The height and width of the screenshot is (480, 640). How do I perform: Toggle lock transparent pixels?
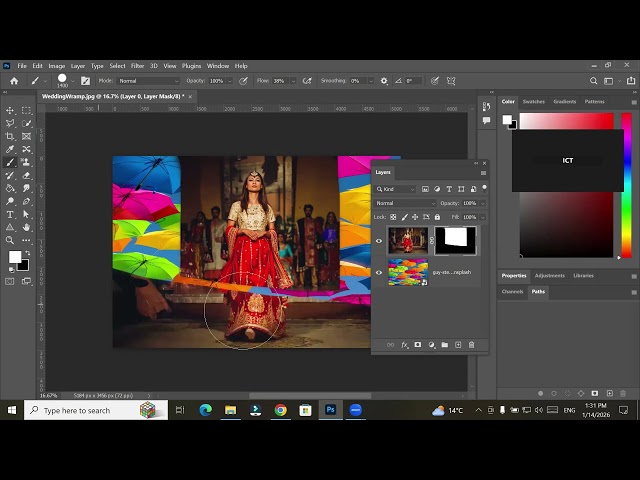(x=393, y=217)
